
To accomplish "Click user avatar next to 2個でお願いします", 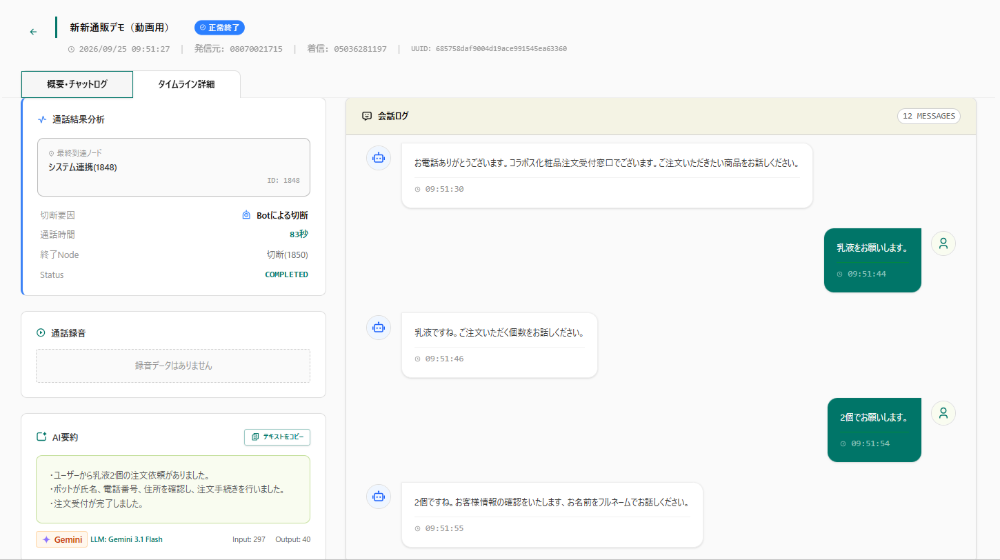I will pos(943,413).
